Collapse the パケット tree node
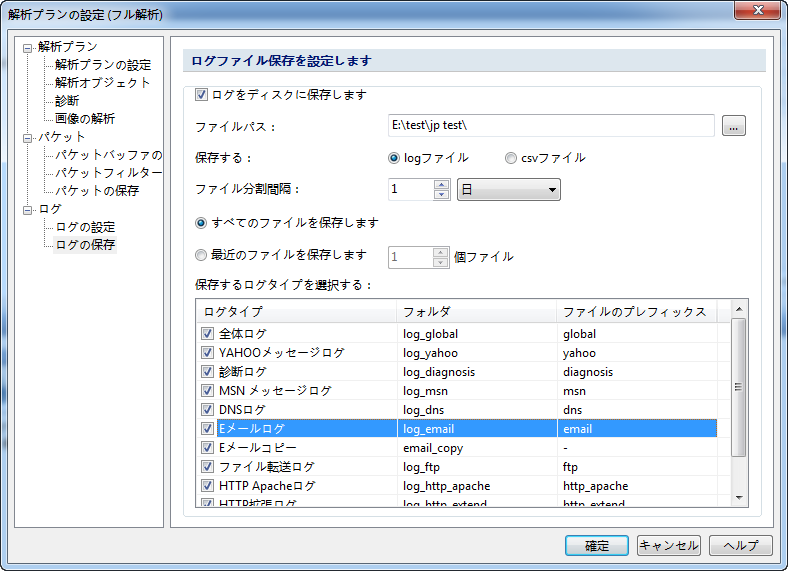 click(28, 137)
